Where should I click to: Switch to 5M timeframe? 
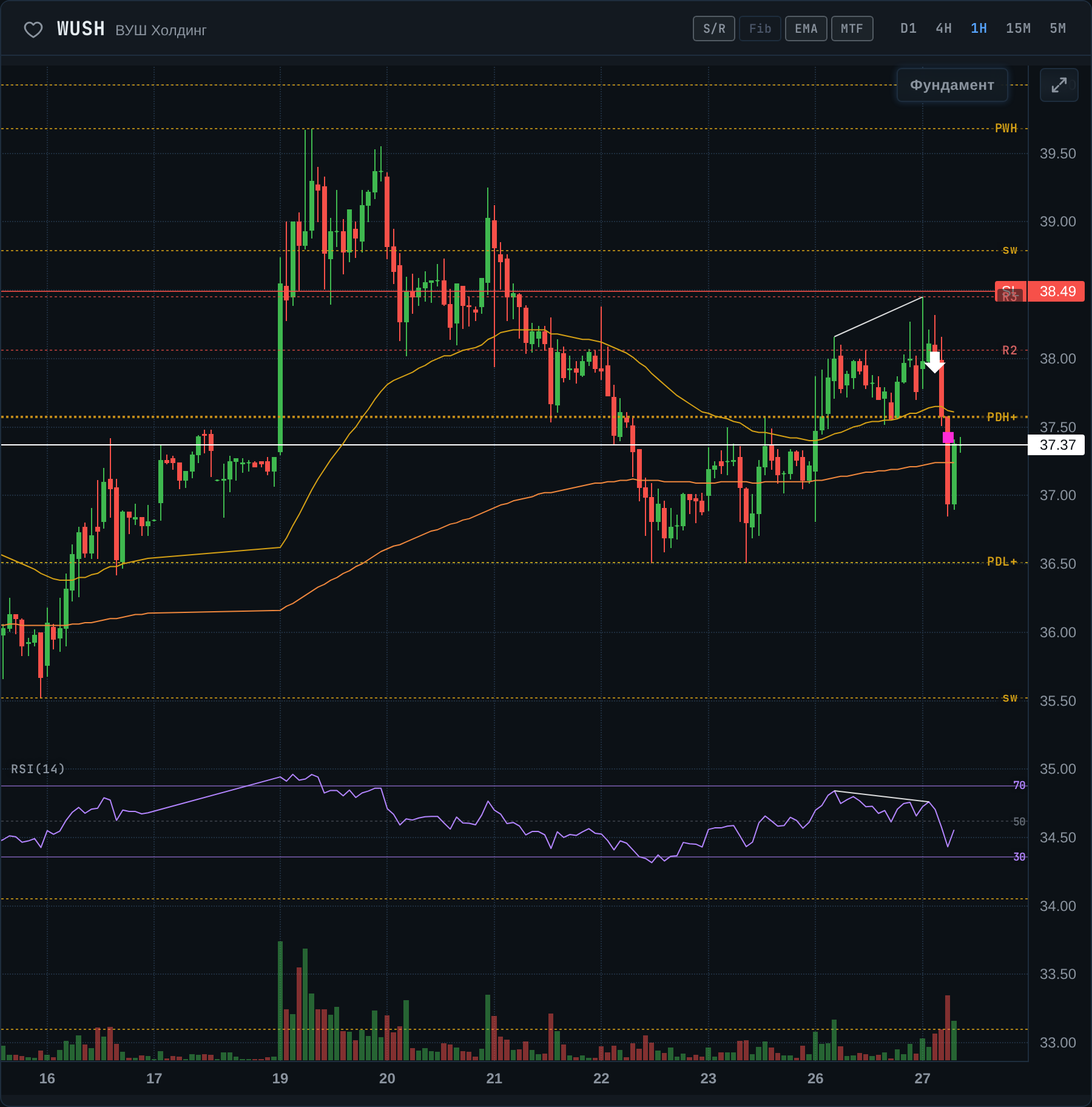1057,29
